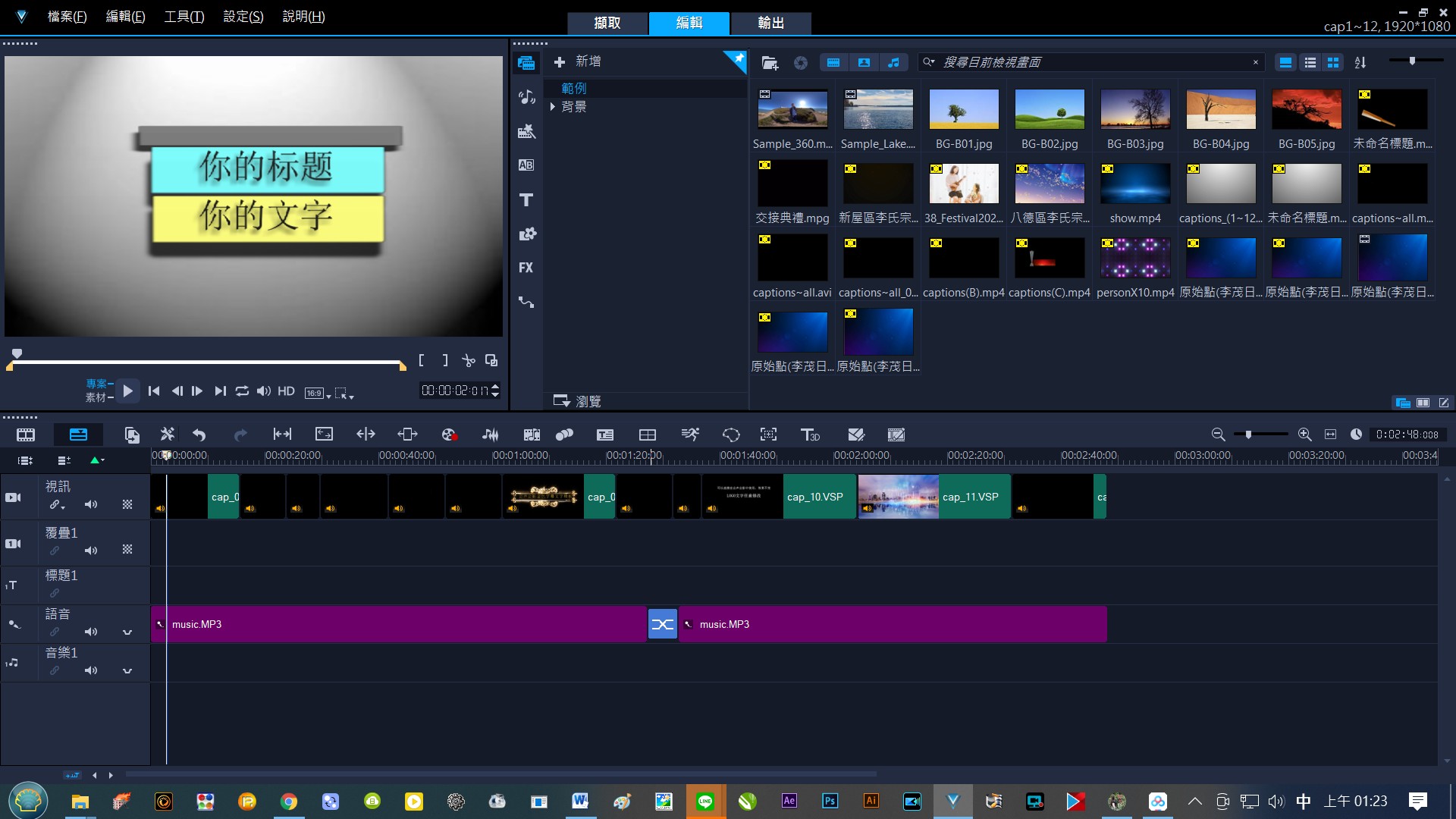Viewport: 1456px width, 819px height.
Task: Open the search filter dropdown arrow
Action: click(929, 62)
